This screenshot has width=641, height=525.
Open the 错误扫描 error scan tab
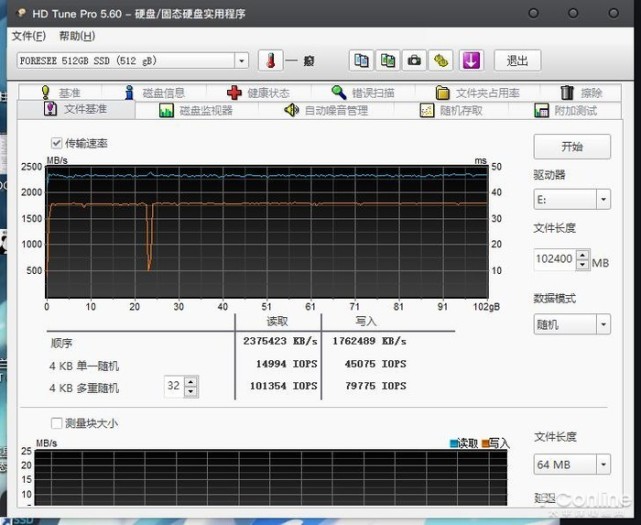(x=363, y=93)
